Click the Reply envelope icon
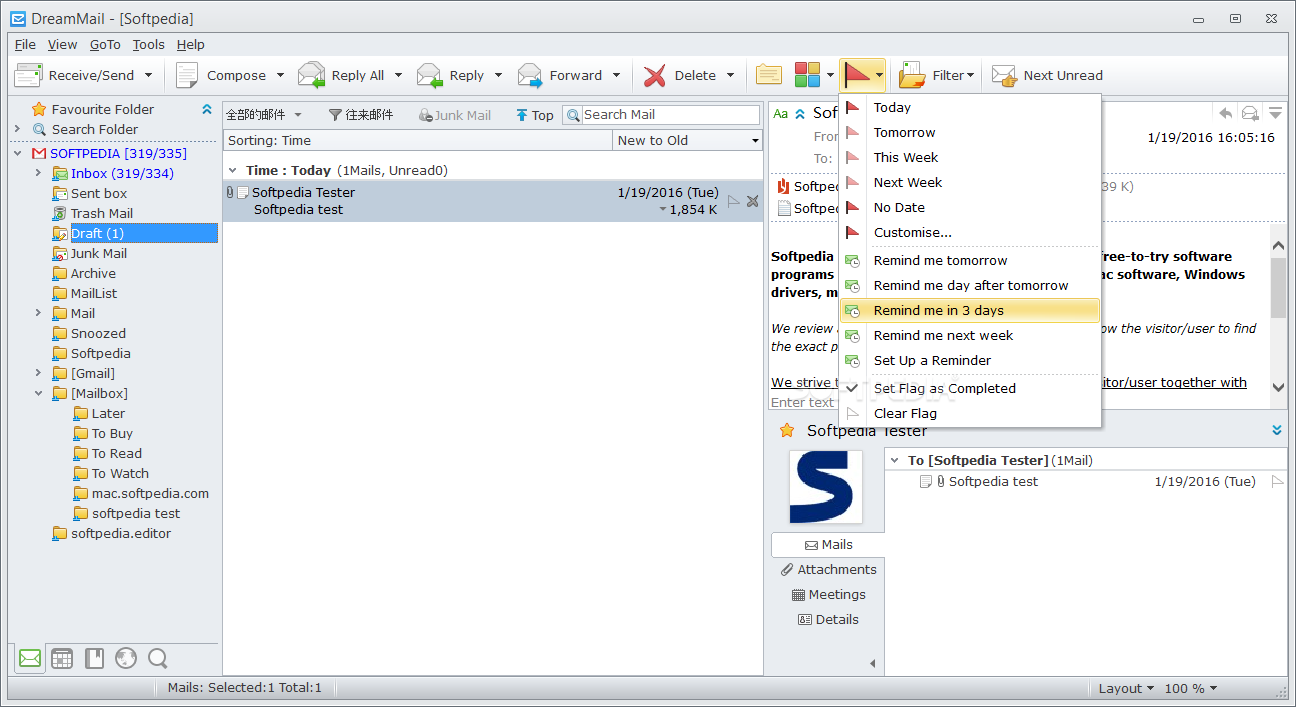 430,75
